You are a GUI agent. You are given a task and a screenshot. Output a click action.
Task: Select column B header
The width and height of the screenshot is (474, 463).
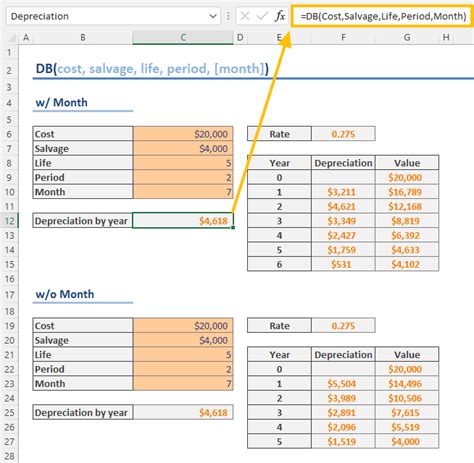(83, 38)
